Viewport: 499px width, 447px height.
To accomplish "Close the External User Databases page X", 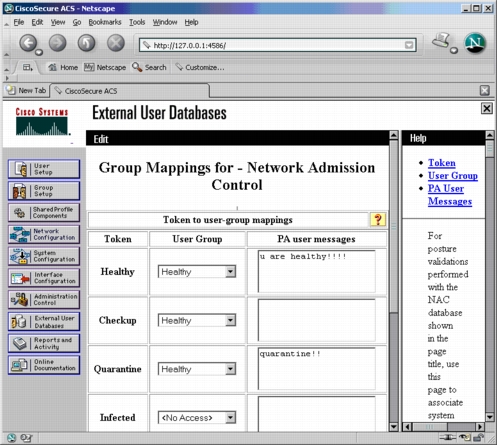I will [487, 108].
